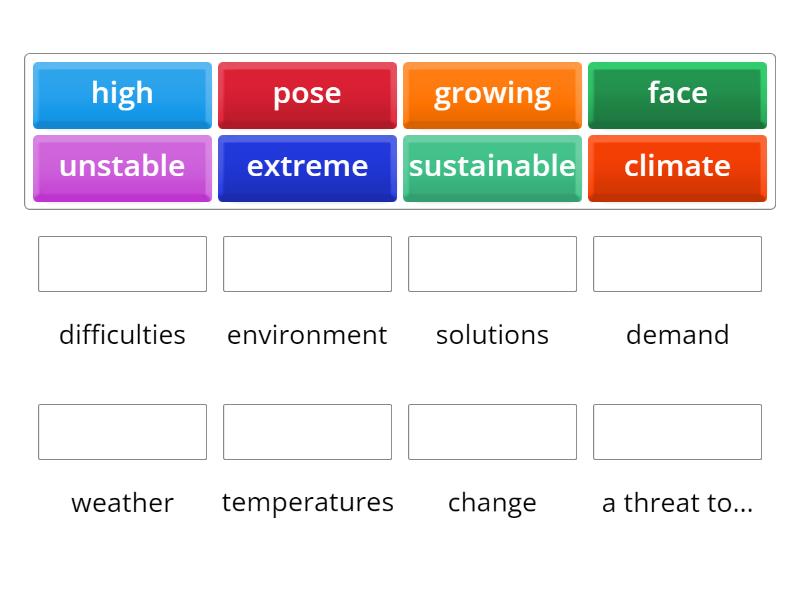Viewport: 800px width, 600px height.
Task: Click the empty box above 'demand'
Action: pyautogui.click(x=677, y=264)
